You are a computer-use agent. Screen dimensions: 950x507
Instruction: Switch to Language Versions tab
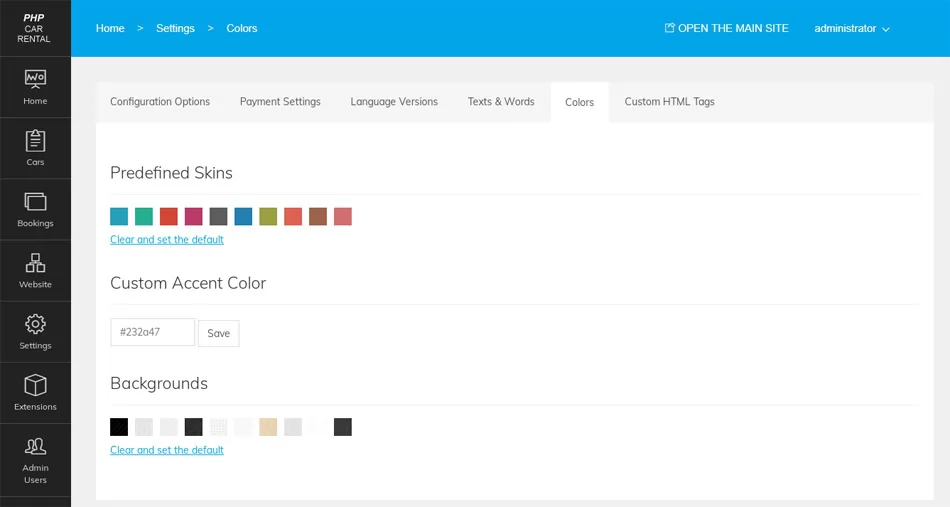tap(394, 102)
